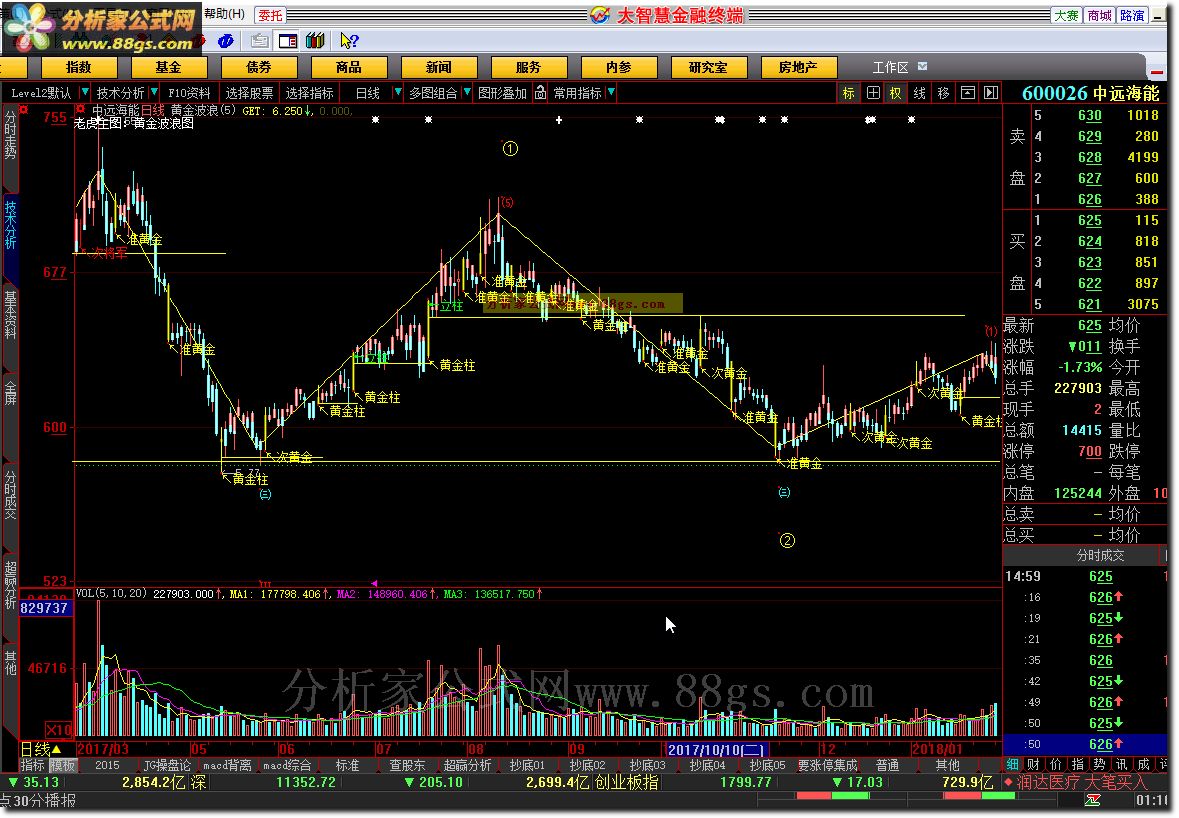This screenshot has width=1179, height=818.
Task: Open the 分时成交 left sidebar tab
Action: click(11, 495)
